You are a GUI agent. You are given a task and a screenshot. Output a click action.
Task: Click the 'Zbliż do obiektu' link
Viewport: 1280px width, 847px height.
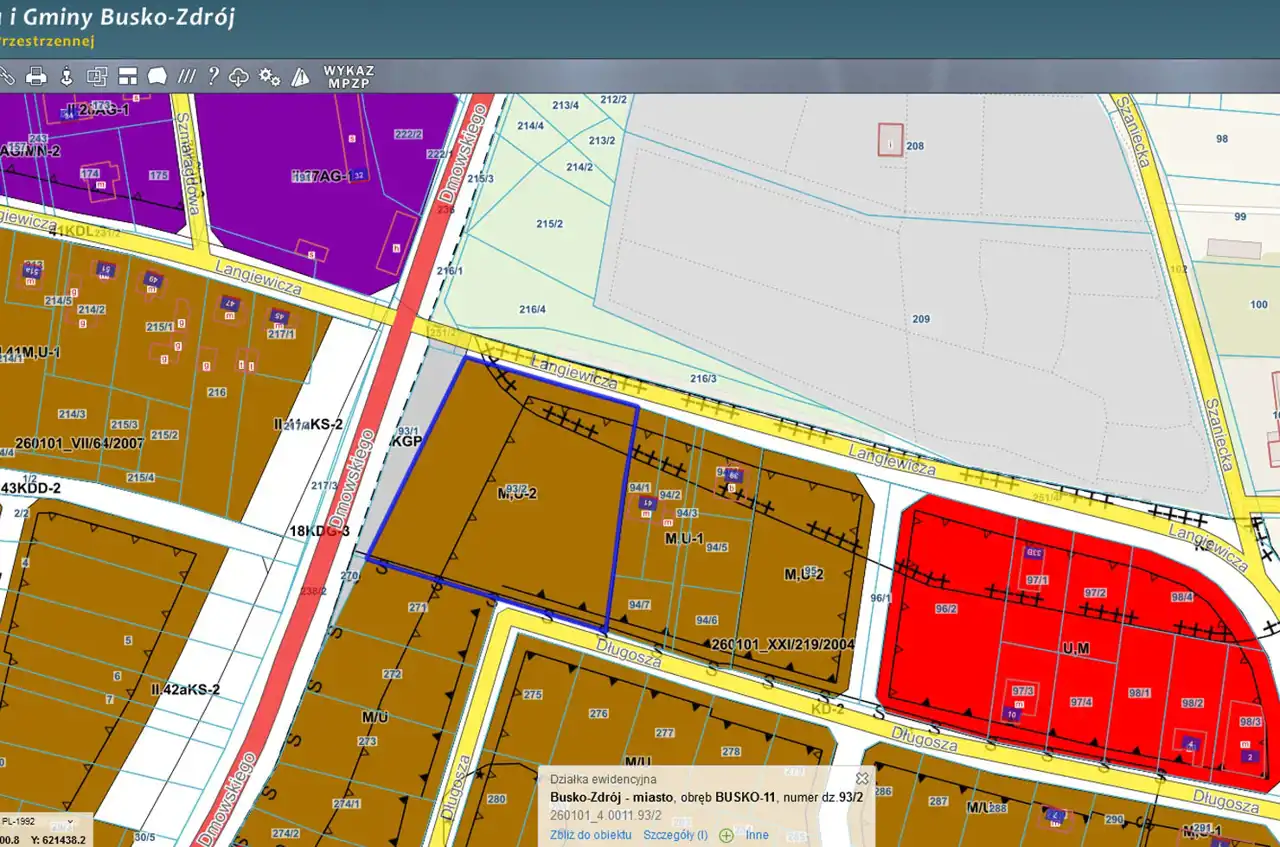pyautogui.click(x=590, y=835)
